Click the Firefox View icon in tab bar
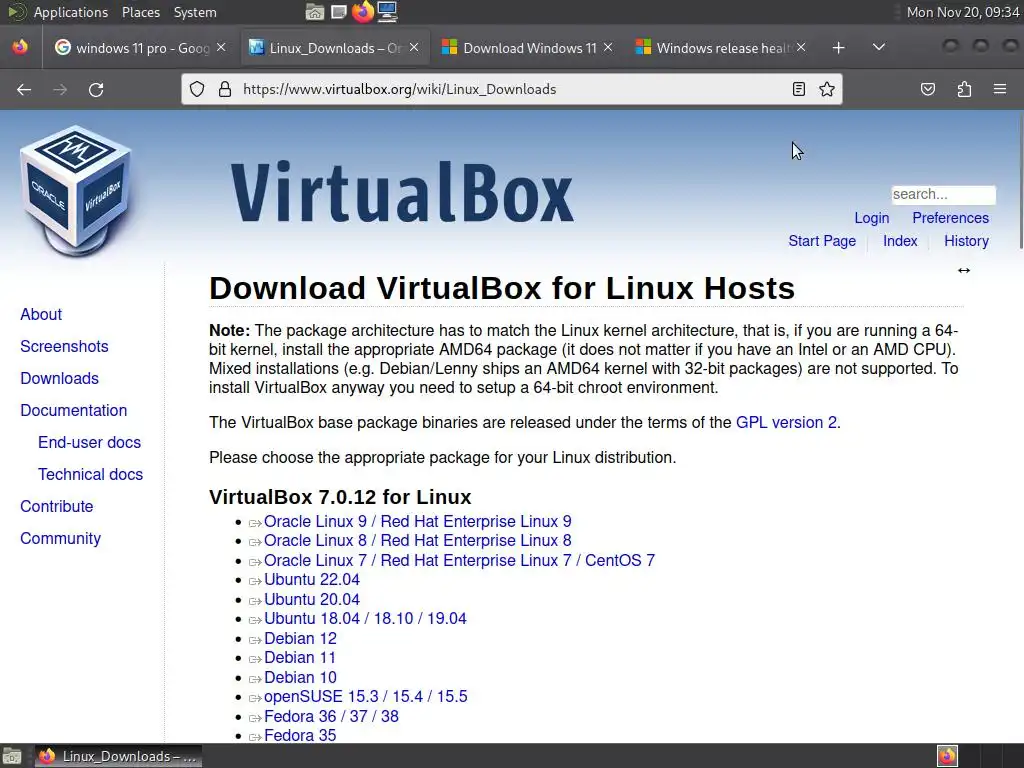1024x768 pixels. [20, 47]
